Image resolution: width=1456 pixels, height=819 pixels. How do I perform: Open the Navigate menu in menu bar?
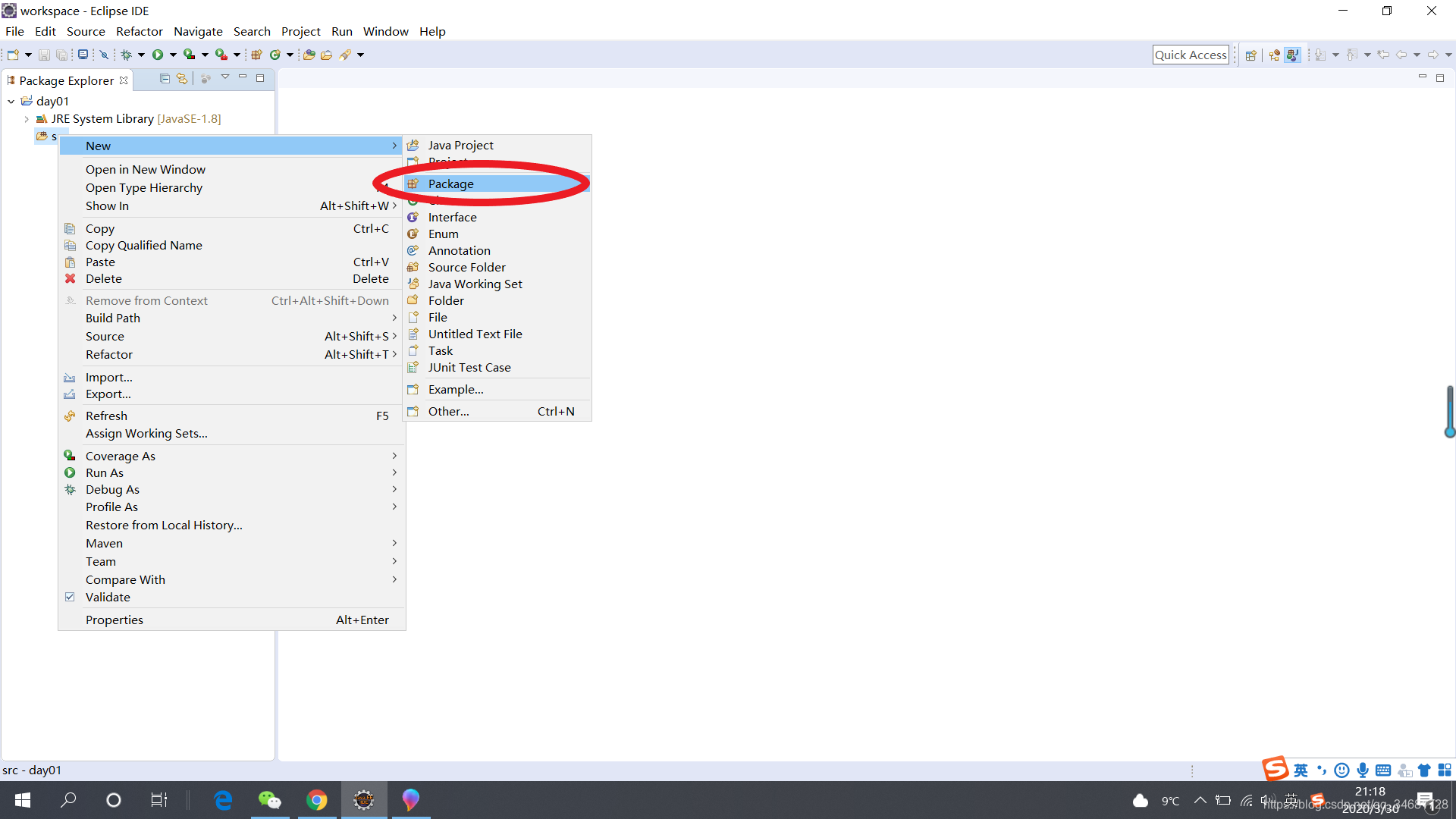click(198, 31)
